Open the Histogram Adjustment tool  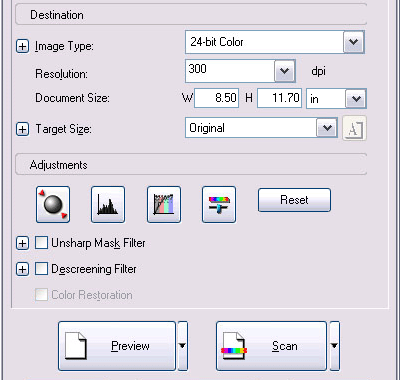(x=108, y=205)
